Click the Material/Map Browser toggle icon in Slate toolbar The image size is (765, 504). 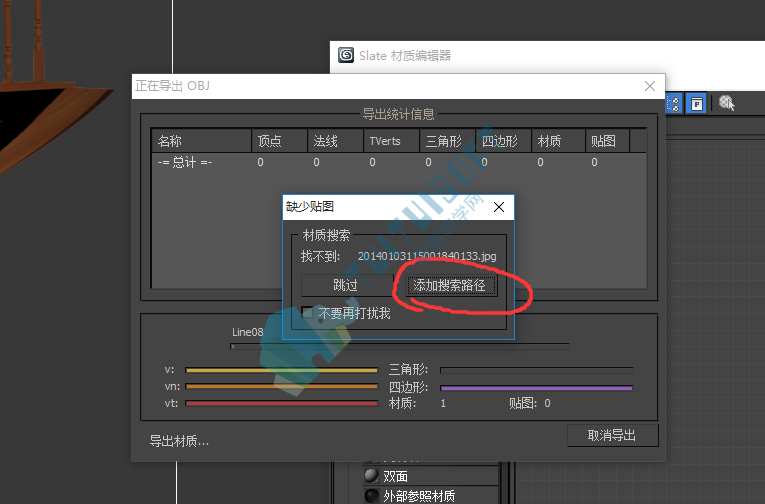pyautogui.click(x=674, y=104)
